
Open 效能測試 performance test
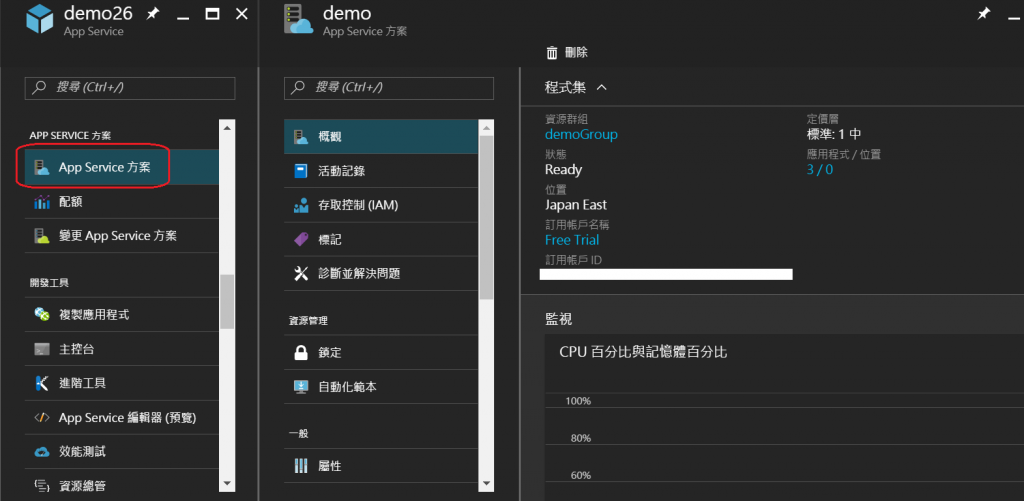click(121, 451)
